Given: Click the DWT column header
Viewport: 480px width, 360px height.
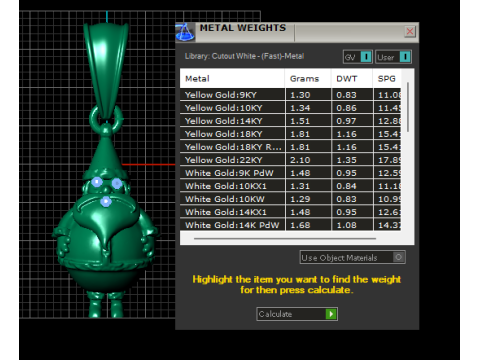Looking at the screenshot, I should (352, 79).
